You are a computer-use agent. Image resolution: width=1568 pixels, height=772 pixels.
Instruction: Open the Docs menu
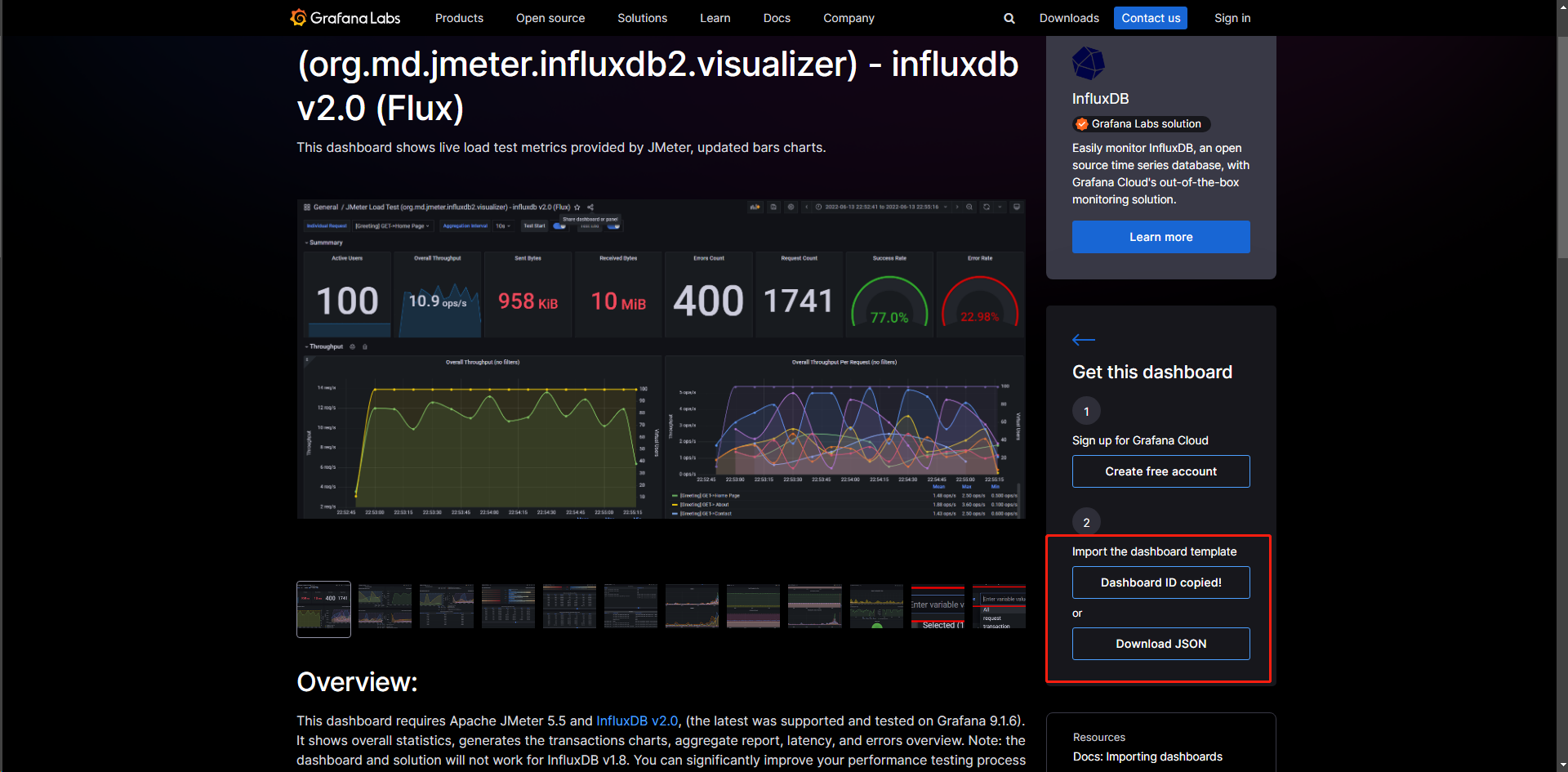coord(777,18)
